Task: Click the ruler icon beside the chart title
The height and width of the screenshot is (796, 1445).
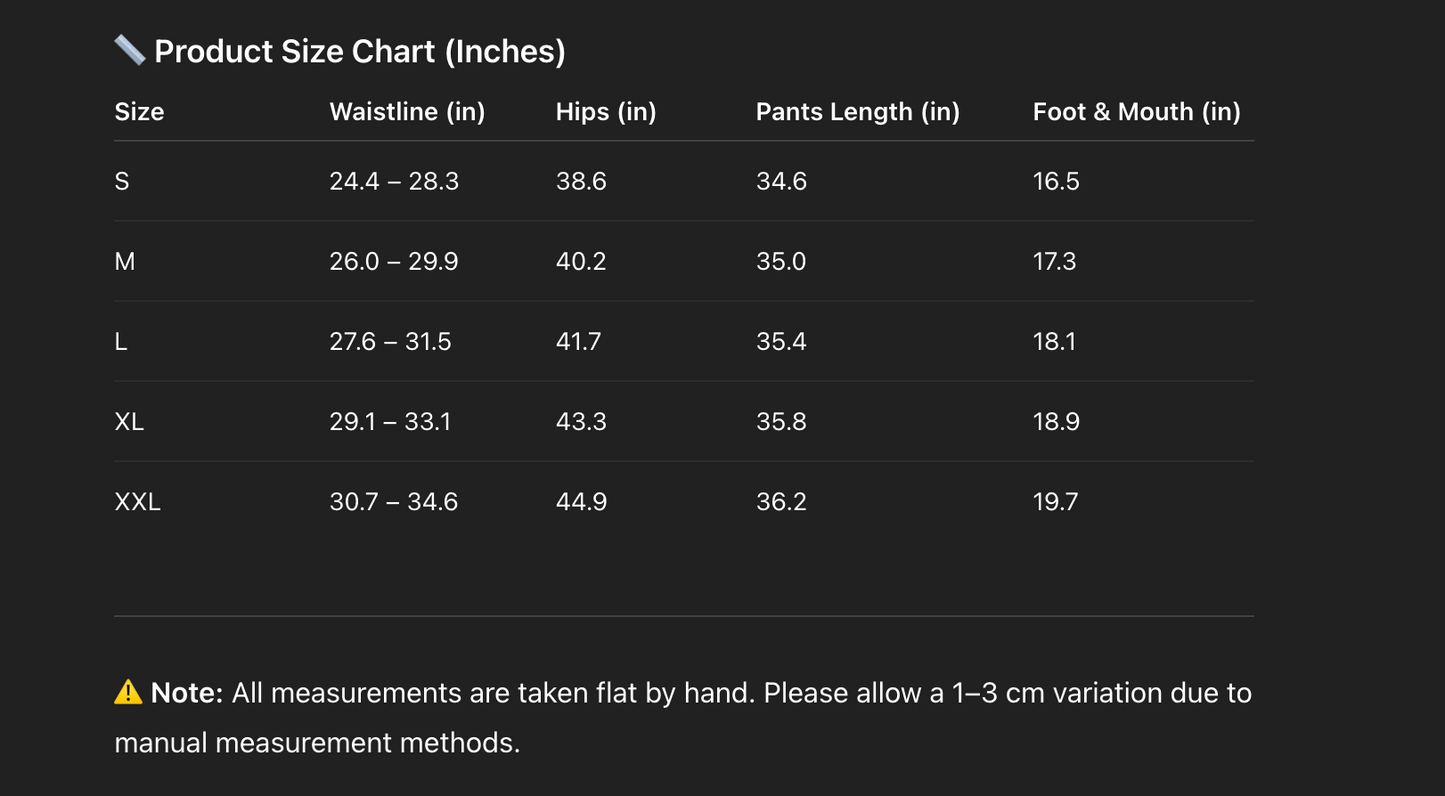Action: [x=129, y=50]
